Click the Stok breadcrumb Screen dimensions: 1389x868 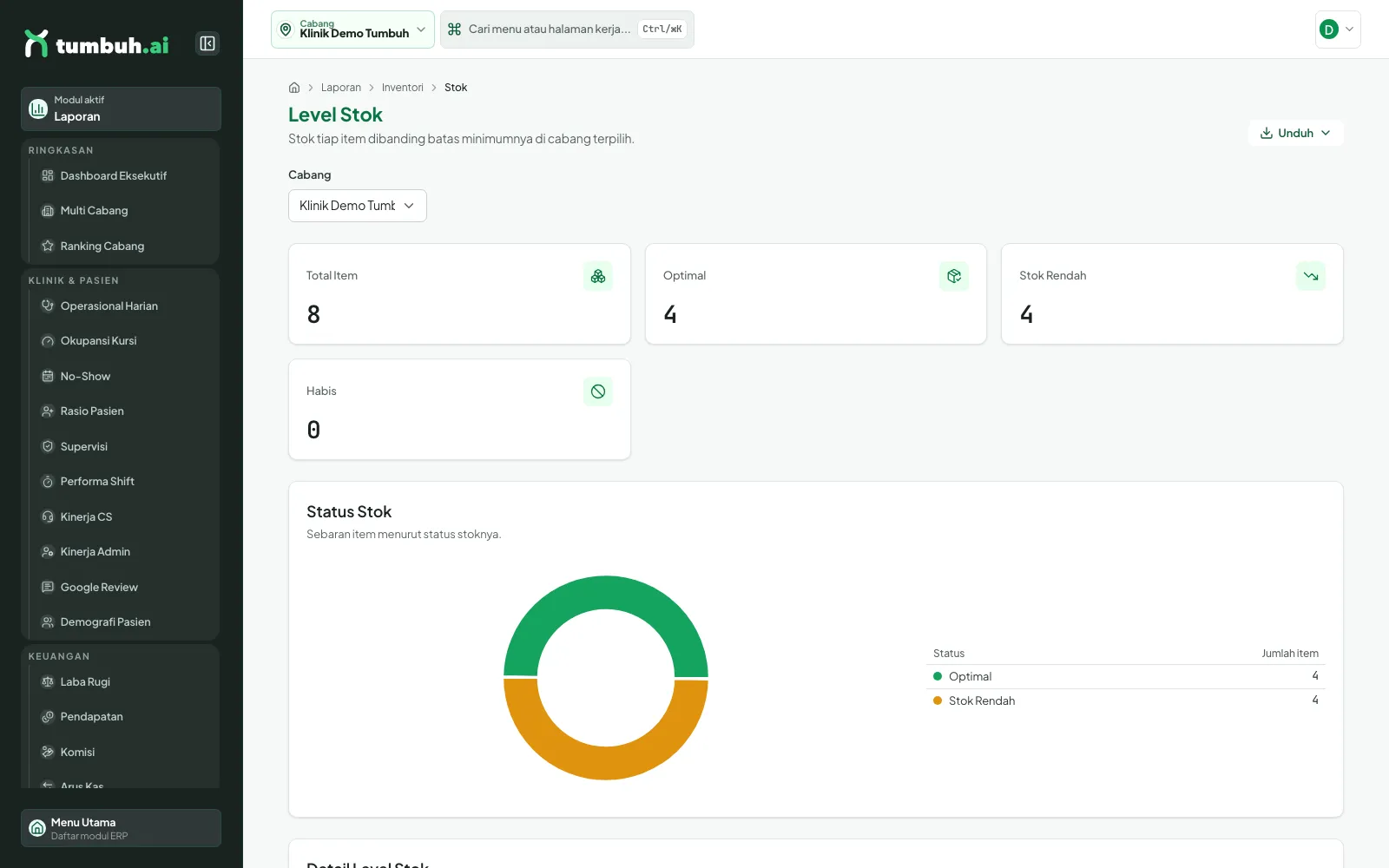[x=456, y=88]
